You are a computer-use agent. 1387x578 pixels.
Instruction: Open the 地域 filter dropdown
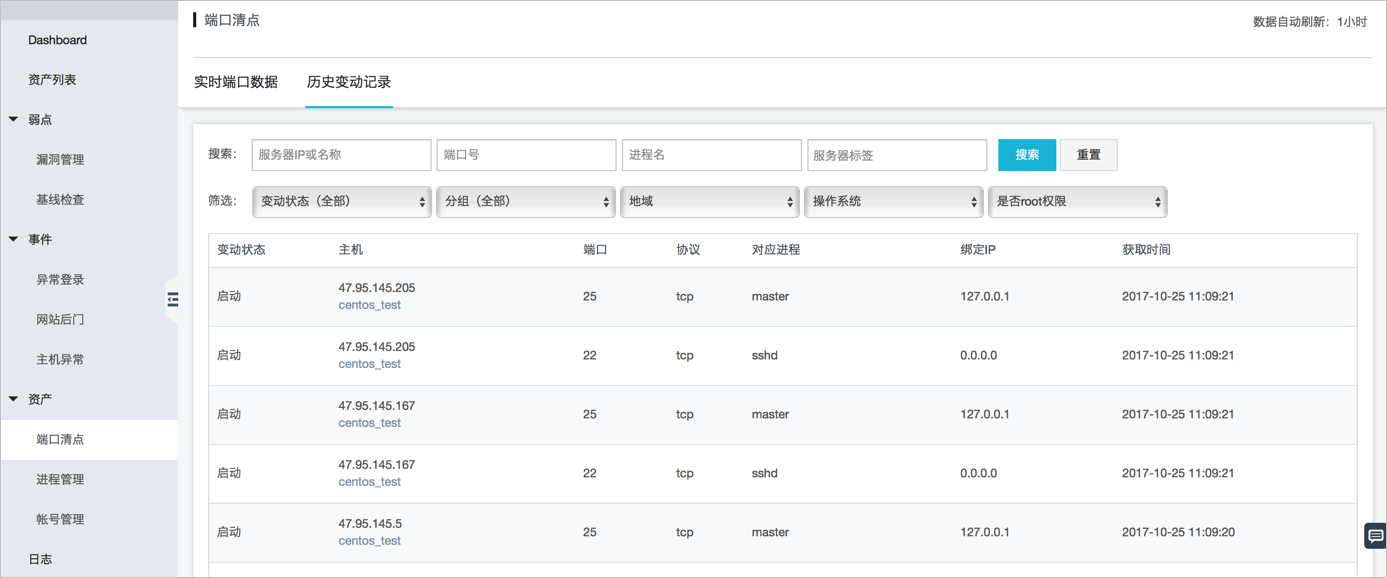click(709, 201)
